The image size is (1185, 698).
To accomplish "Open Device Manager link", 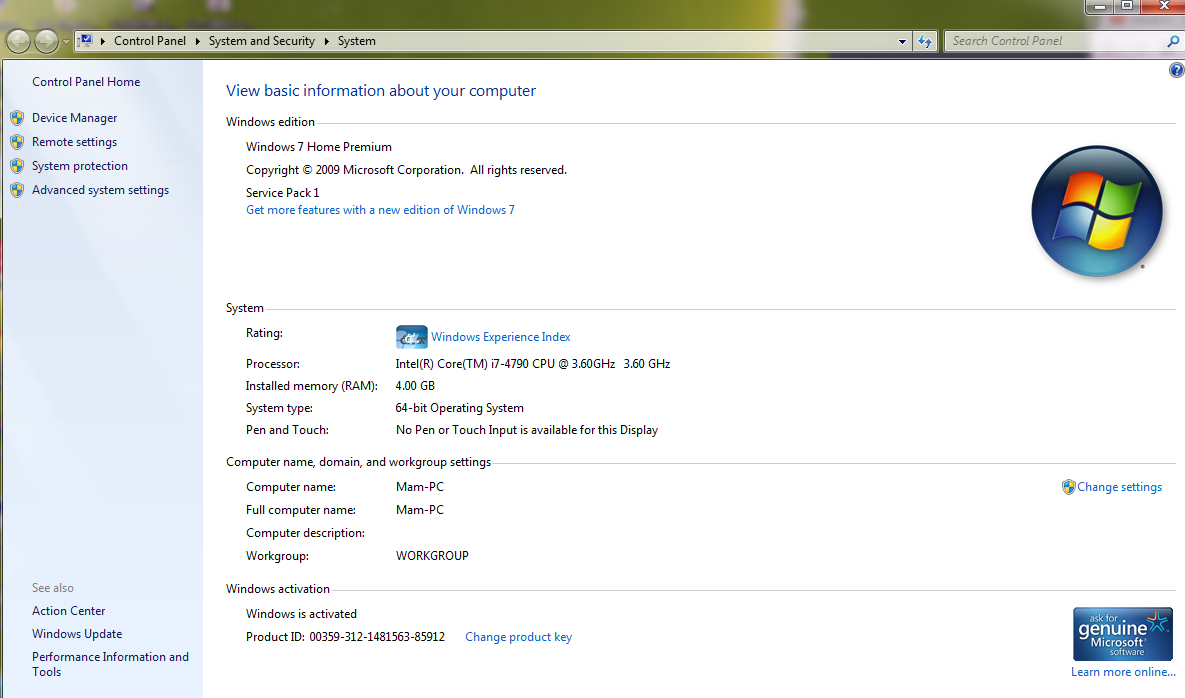I will click(x=75, y=118).
